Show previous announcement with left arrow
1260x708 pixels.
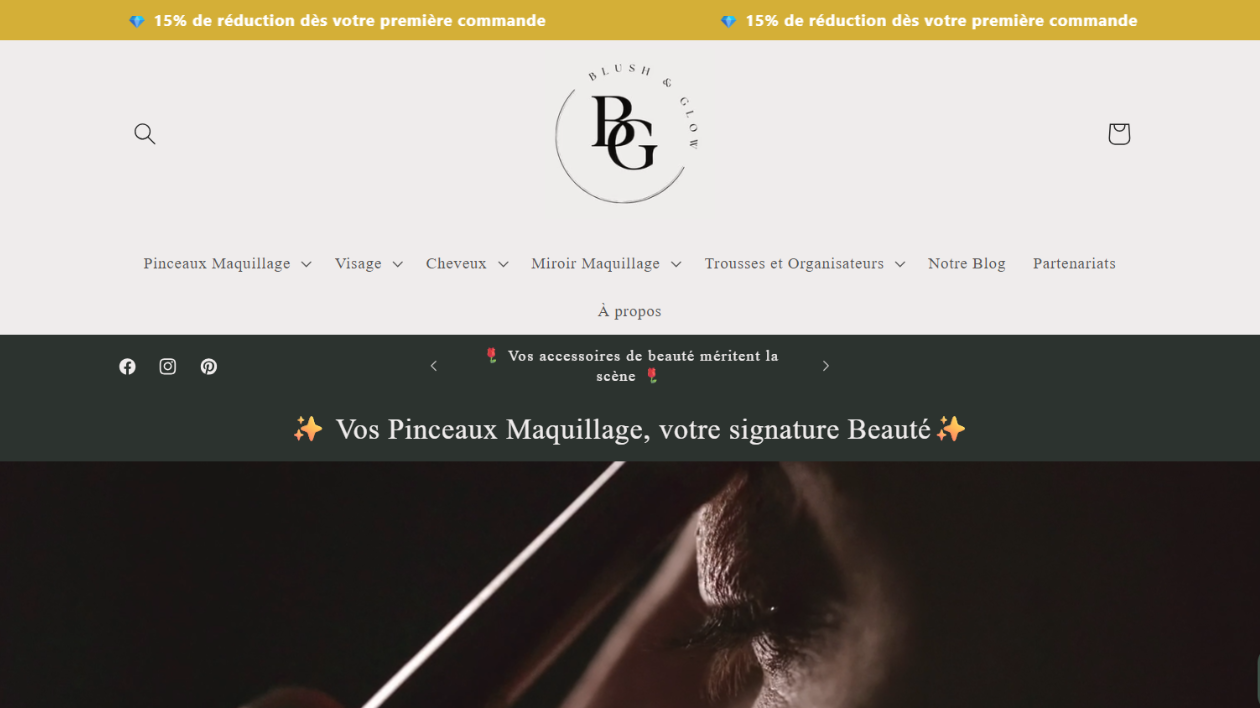(434, 366)
